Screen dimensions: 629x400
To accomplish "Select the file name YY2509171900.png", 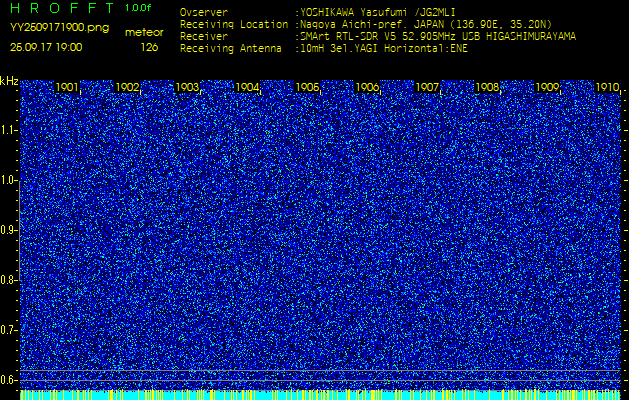I will pos(59,28).
